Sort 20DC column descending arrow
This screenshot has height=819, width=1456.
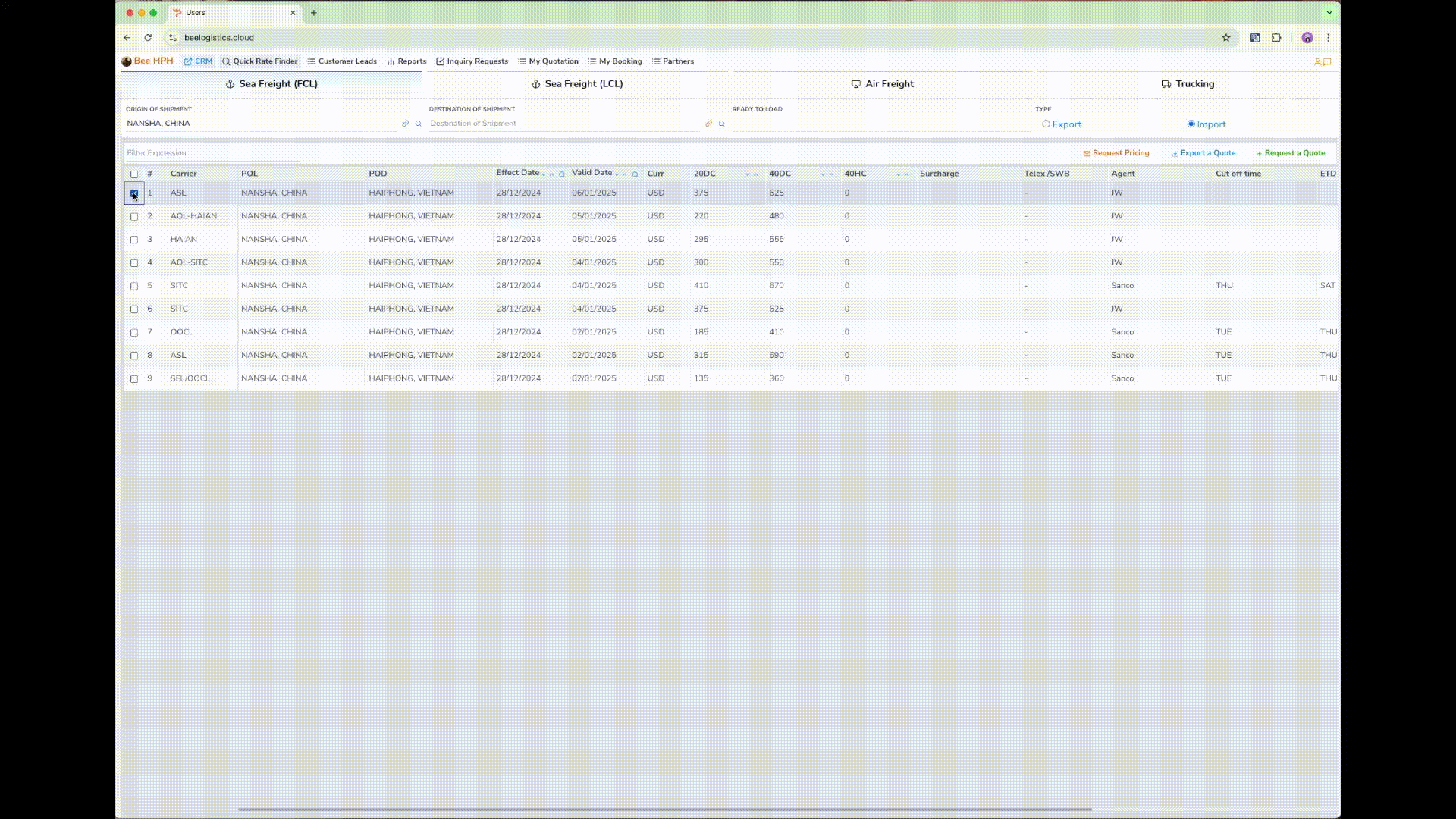[x=748, y=174]
